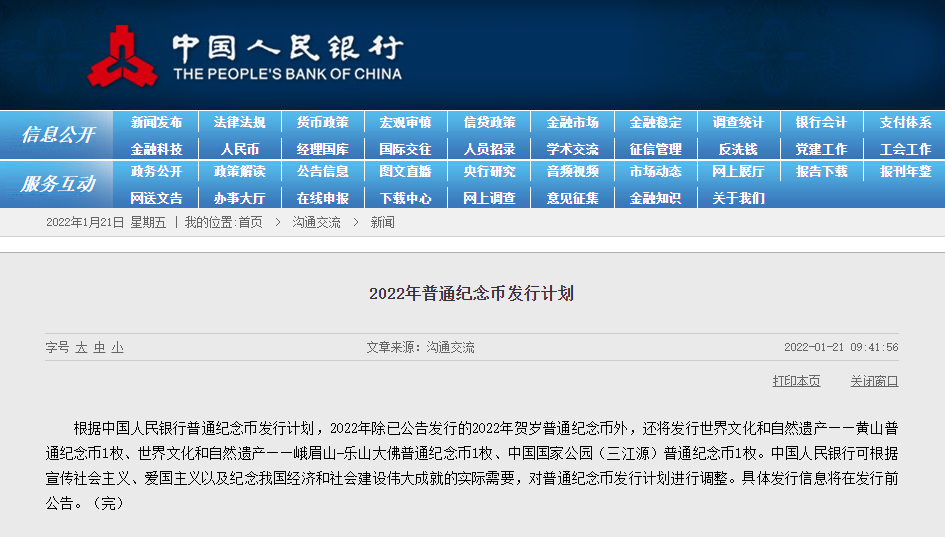
Task: Open 公告信息 section
Action: click(x=322, y=172)
